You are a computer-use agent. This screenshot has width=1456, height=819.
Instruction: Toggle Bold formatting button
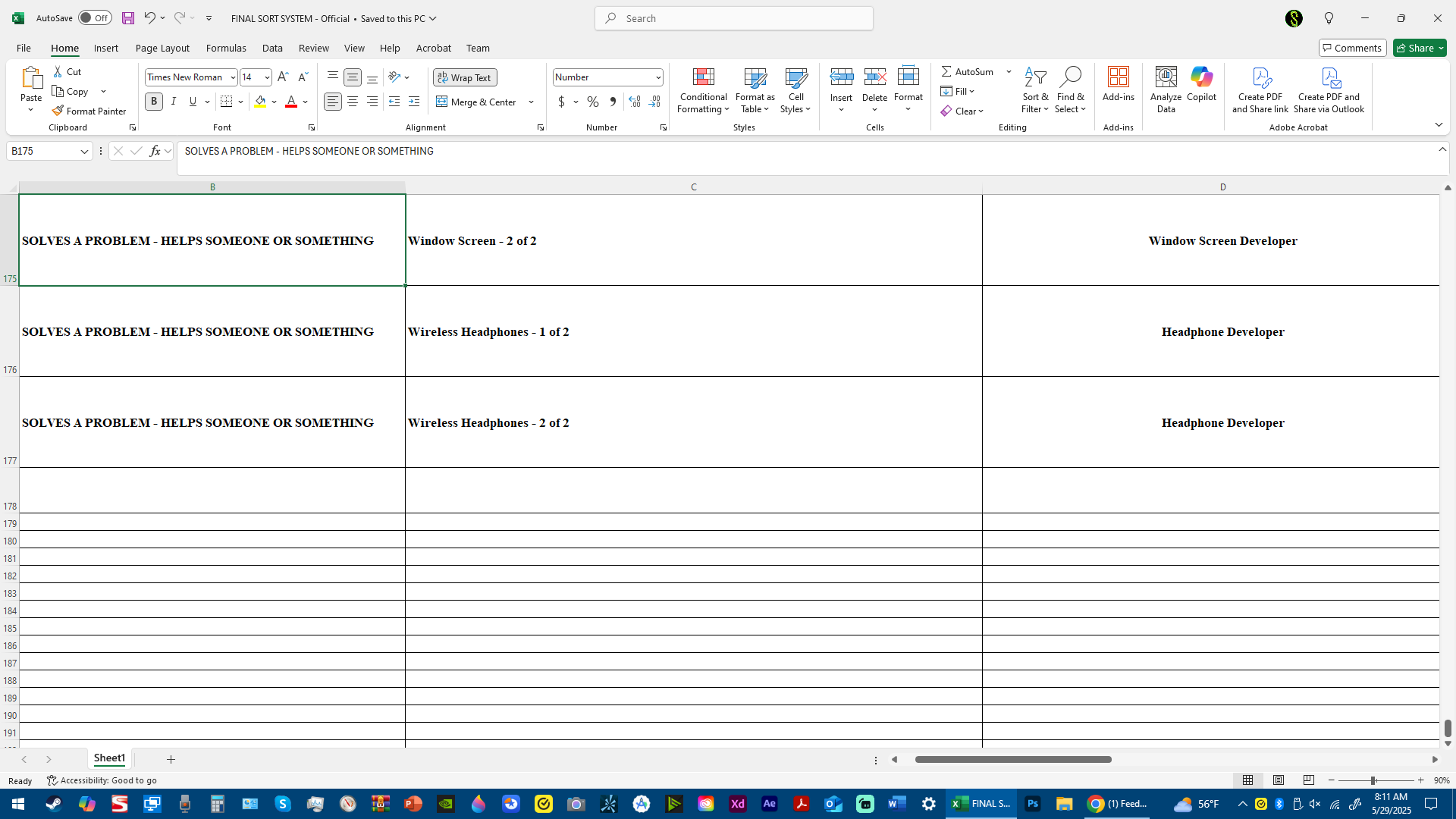point(154,102)
